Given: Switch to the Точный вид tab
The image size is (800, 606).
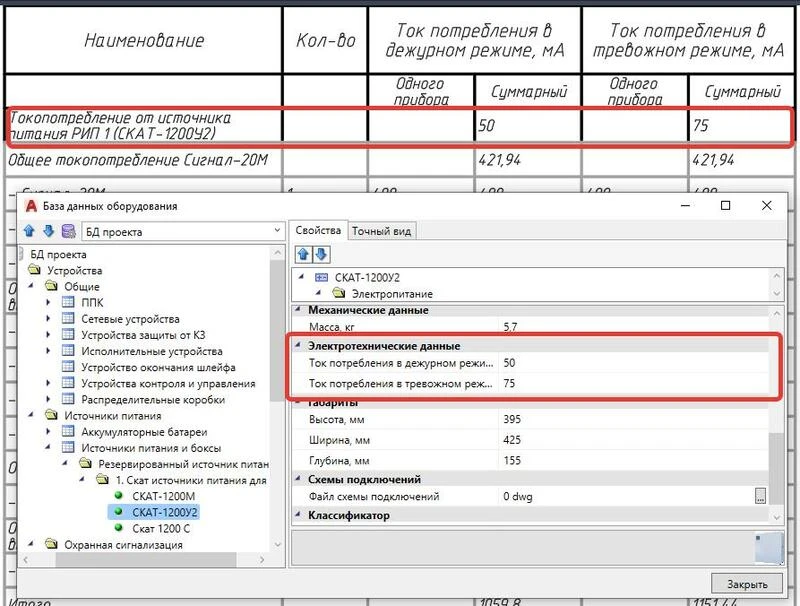Looking at the screenshot, I should click(x=381, y=228).
